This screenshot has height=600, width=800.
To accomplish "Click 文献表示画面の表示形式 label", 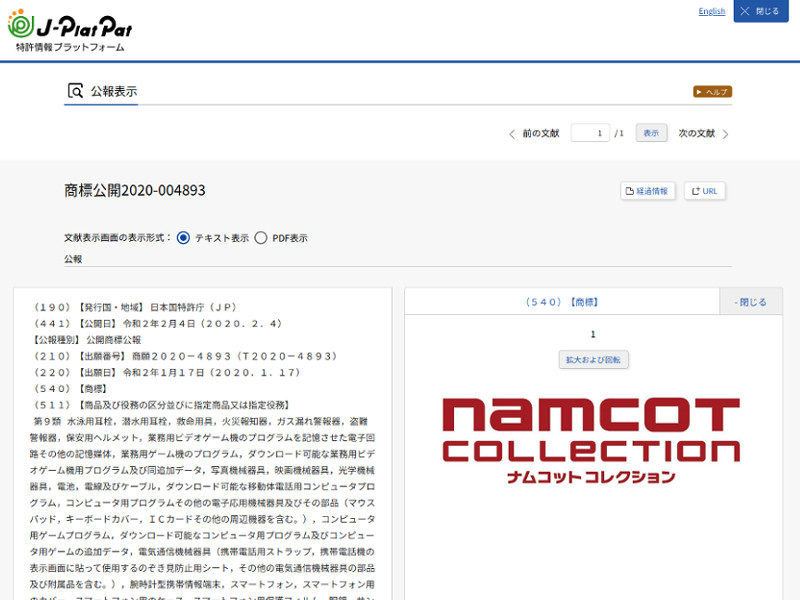I will (117, 238).
